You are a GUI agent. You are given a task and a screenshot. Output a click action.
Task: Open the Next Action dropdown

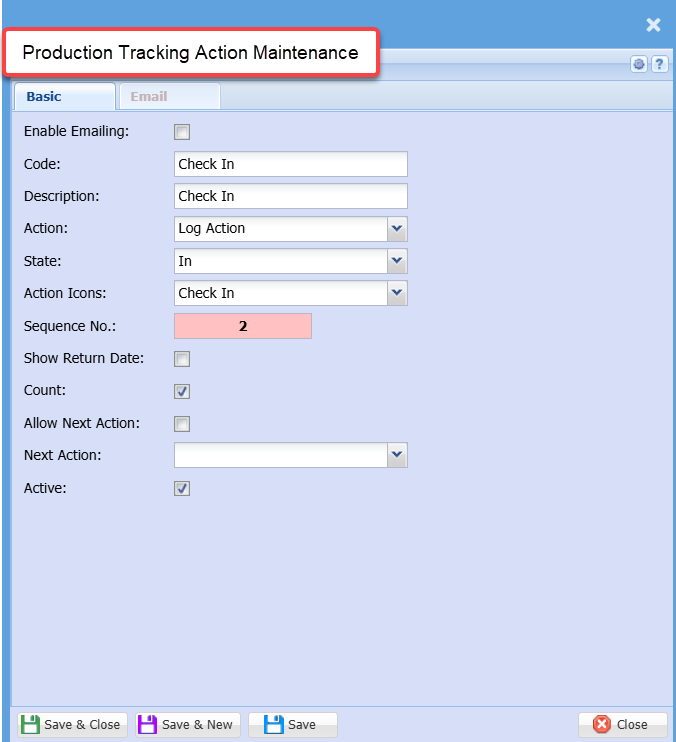pyautogui.click(x=397, y=456)
